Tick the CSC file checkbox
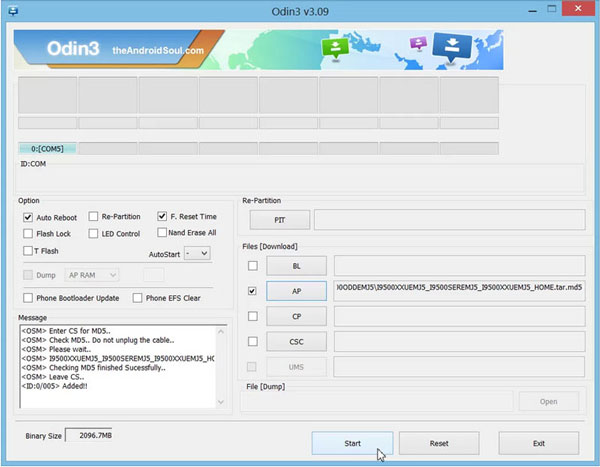600x467 pixels. click(253, 341)
